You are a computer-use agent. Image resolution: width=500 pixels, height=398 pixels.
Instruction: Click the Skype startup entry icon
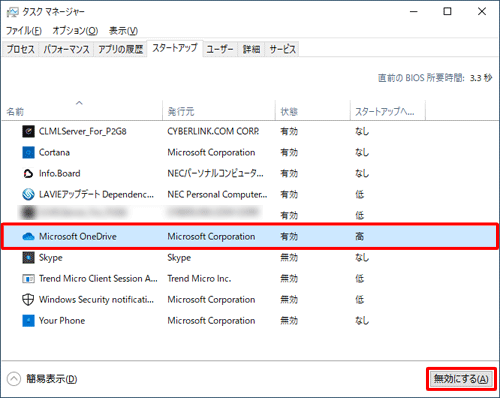point(28,257)
